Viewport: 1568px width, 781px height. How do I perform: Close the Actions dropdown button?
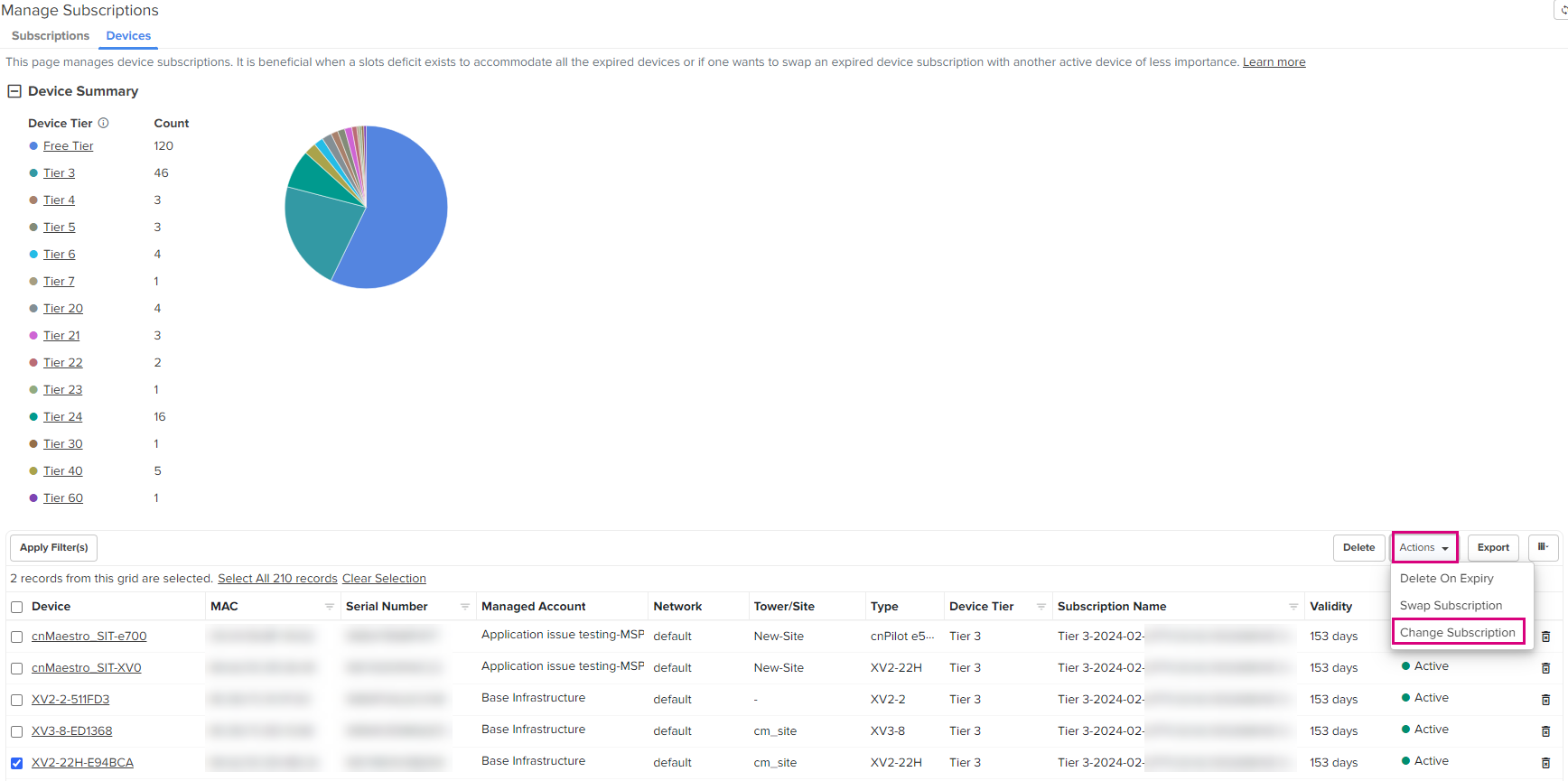(x=1424, y=547)
